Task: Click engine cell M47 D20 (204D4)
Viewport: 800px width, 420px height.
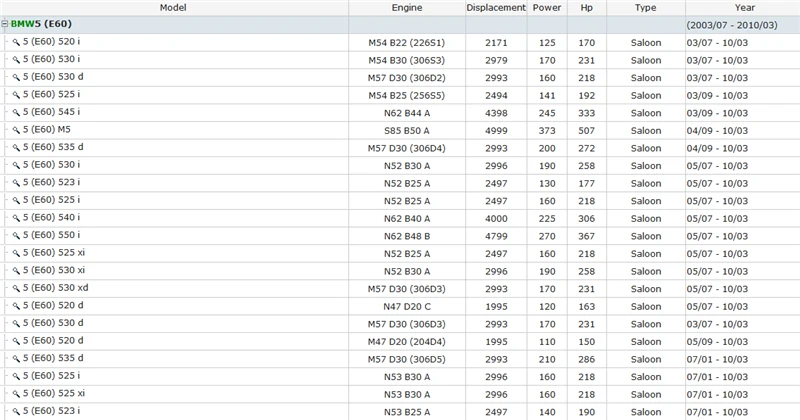Action: click(x=407, y=342)
